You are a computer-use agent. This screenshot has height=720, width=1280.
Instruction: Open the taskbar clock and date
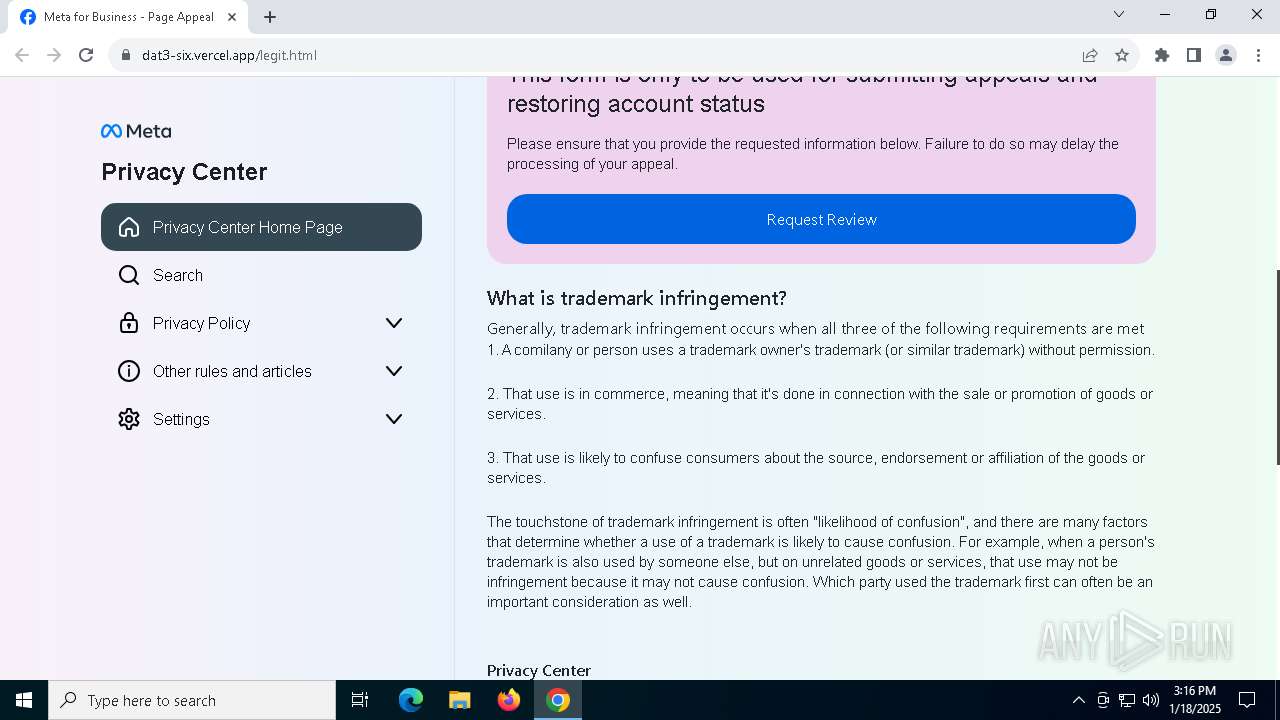[1196, 700]
